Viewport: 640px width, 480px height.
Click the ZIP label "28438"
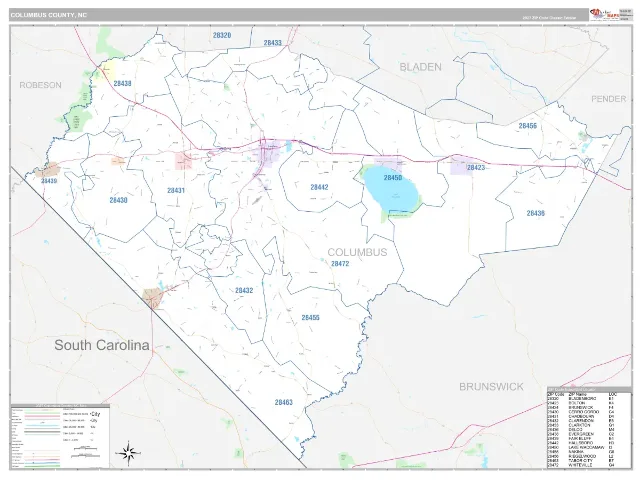point(122,84)
